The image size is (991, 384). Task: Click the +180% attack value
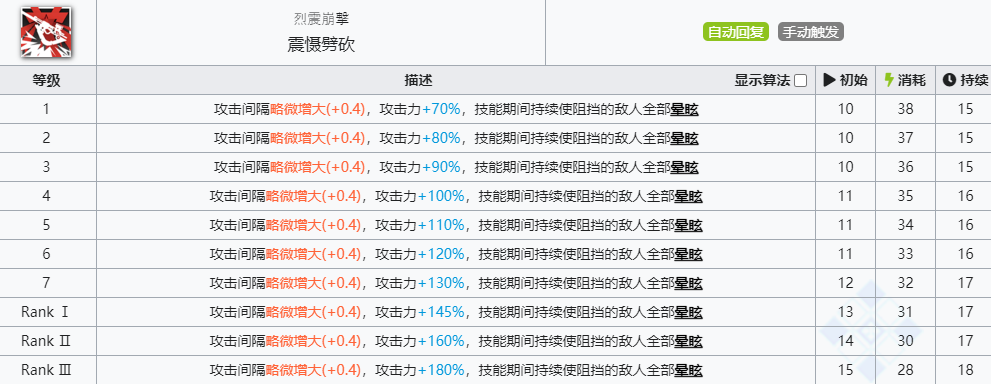point(441,370)
